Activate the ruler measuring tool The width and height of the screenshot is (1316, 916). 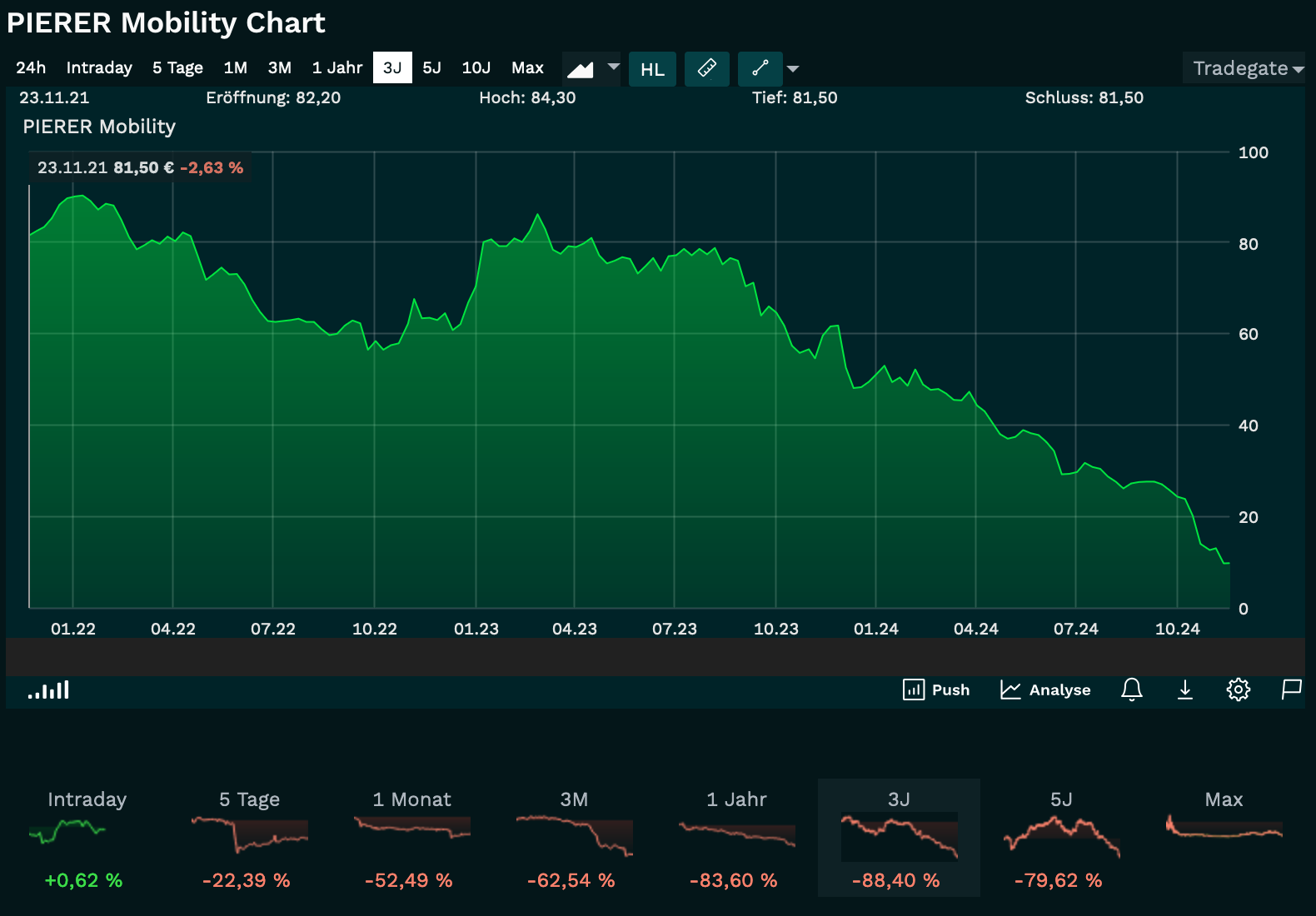pyautogui.click(x=707, y=68)
